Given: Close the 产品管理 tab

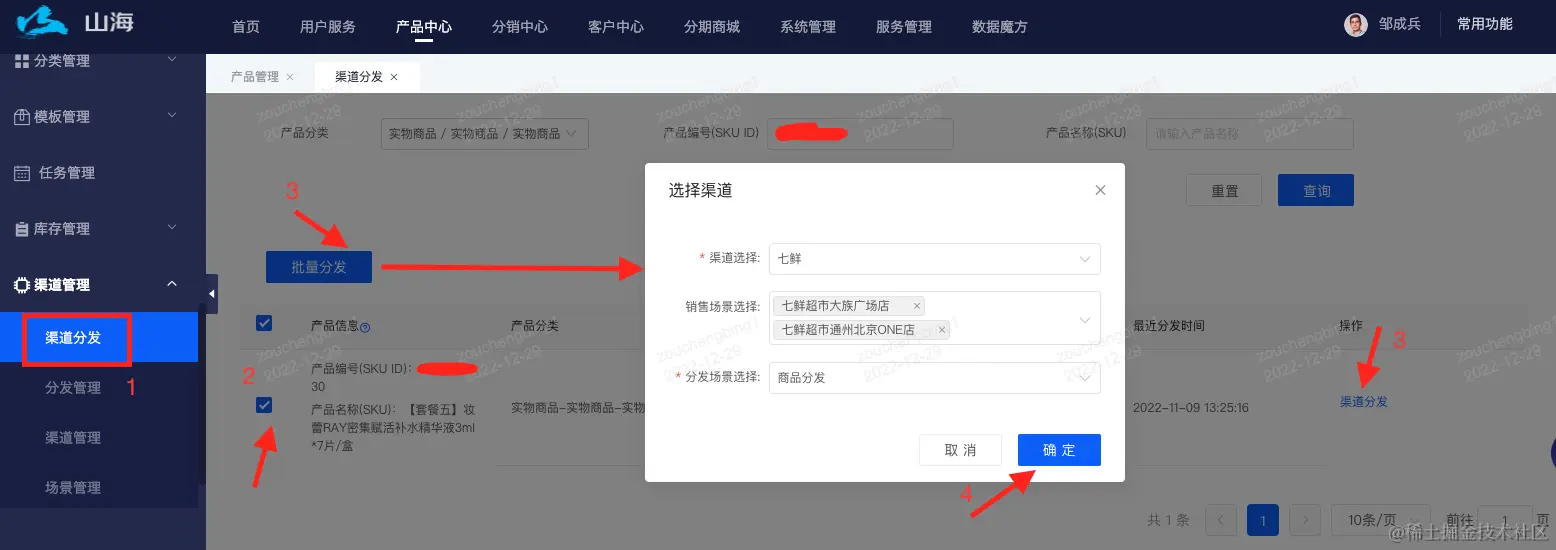Looking at the screenshot, I should pyautogui.click(x=290, y=77).
